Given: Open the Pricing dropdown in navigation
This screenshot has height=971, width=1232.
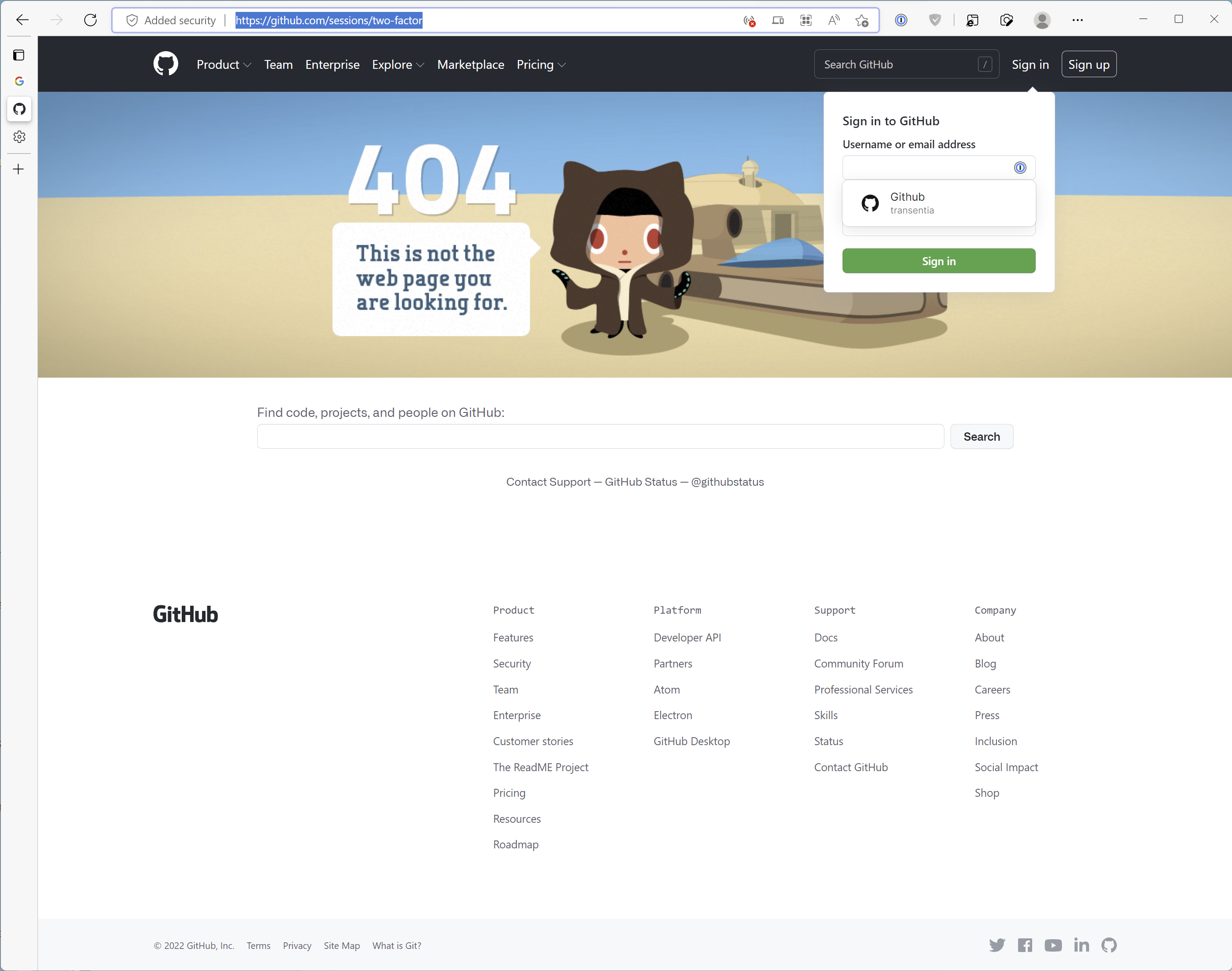Looking at the screenshot, I should 540,65.
